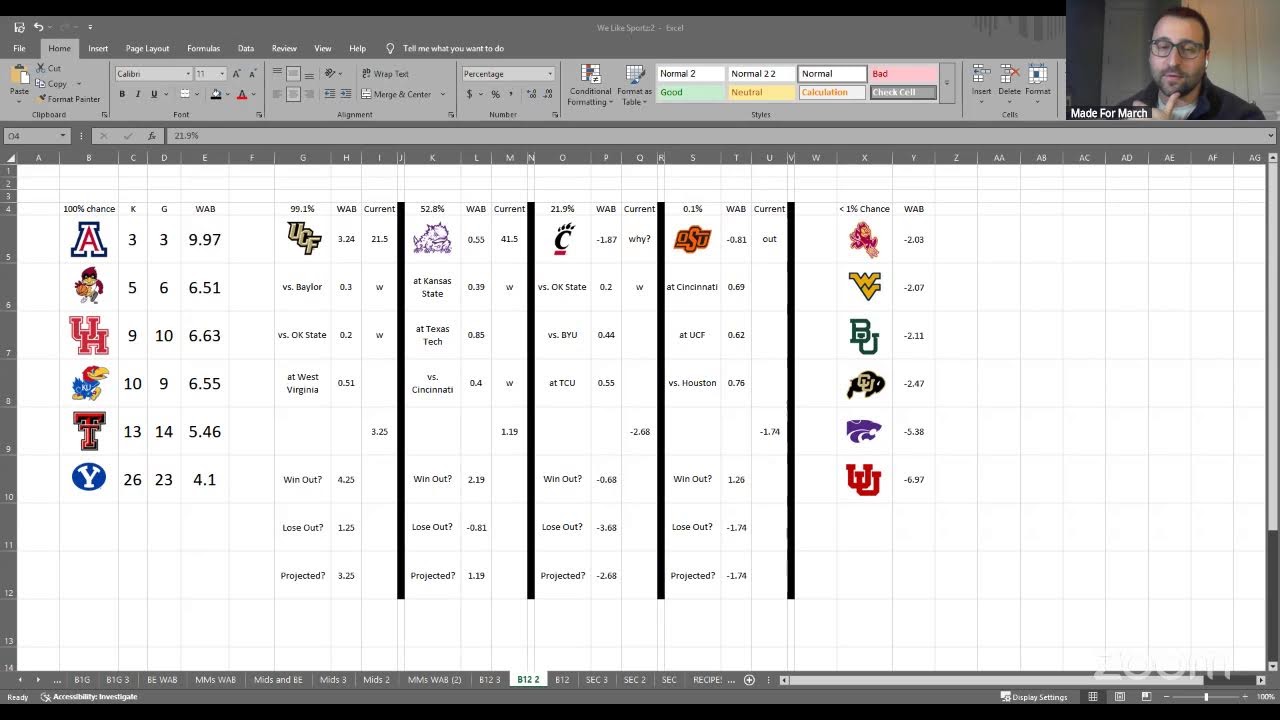Open the Calibri font name dropdown
The height and width of the screenshot is (720, 1280).
tap(187, 74)
